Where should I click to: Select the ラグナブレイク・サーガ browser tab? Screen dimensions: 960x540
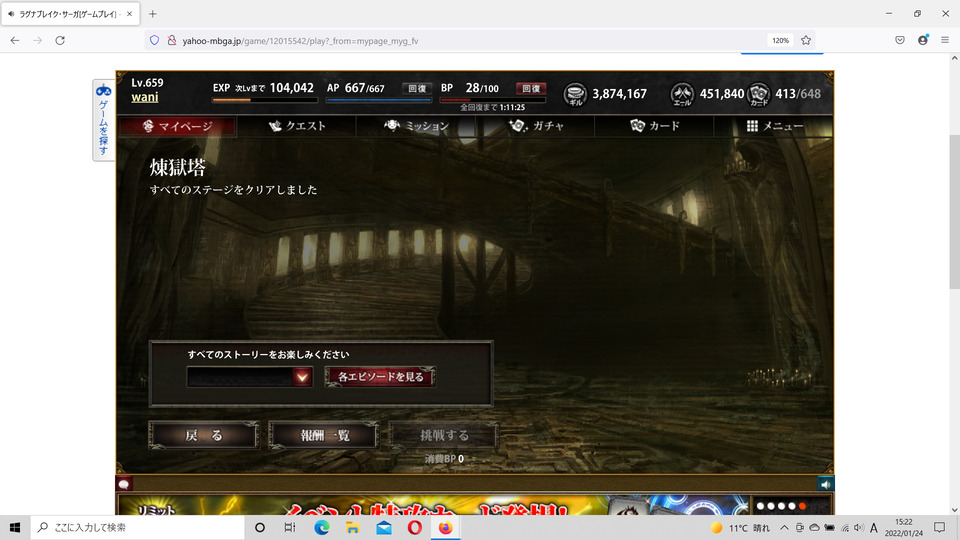(70, 13)
